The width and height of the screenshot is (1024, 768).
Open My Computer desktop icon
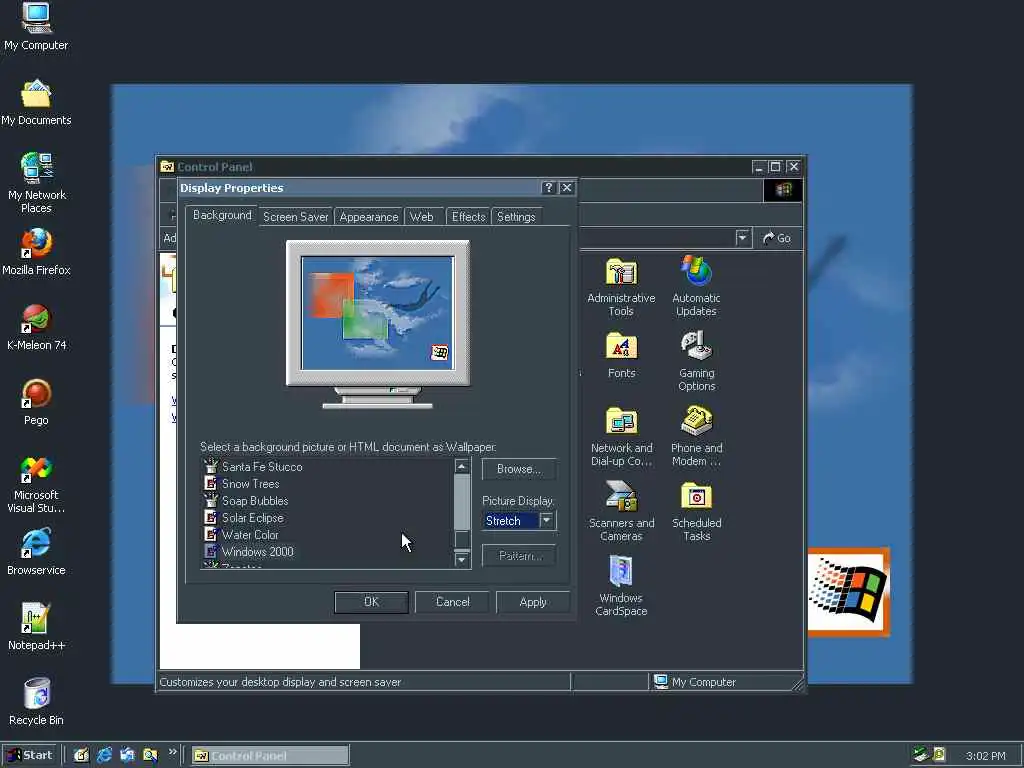[36, 26]
